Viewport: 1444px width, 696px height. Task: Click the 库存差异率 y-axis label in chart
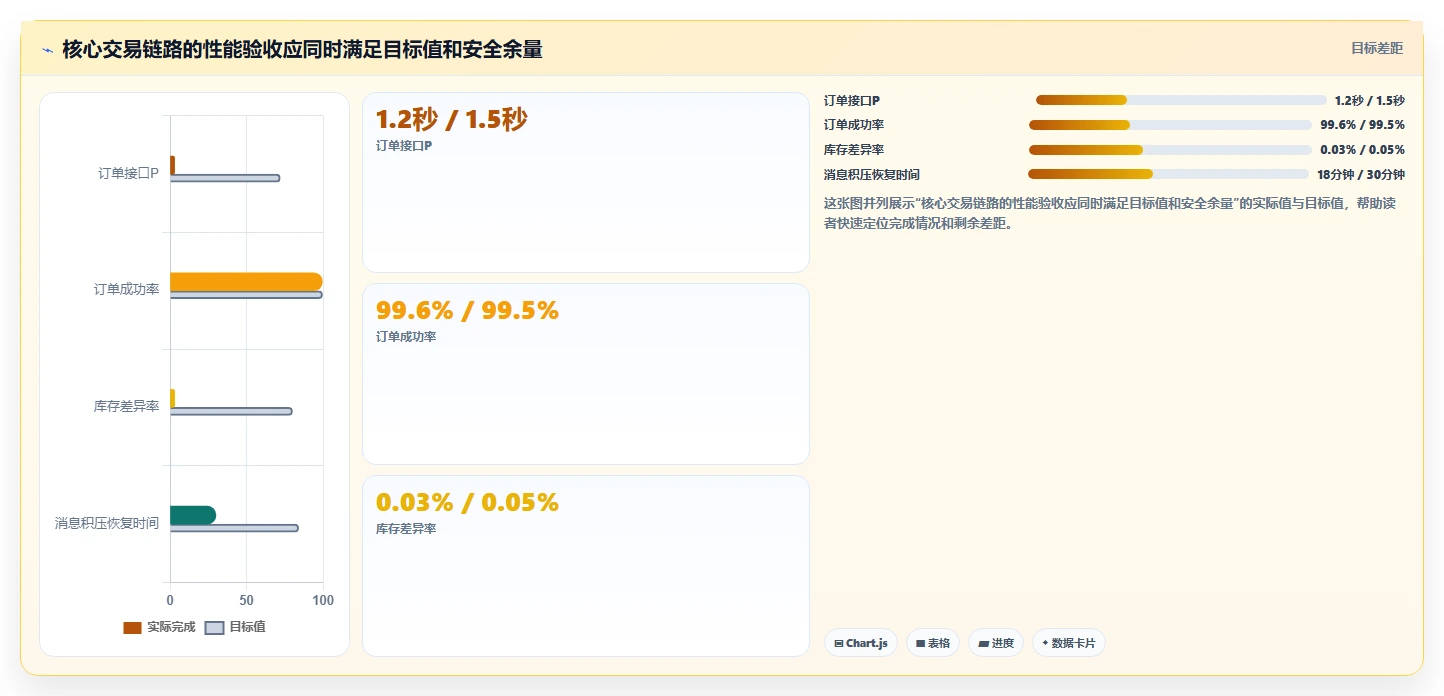(x=126, y=406)
